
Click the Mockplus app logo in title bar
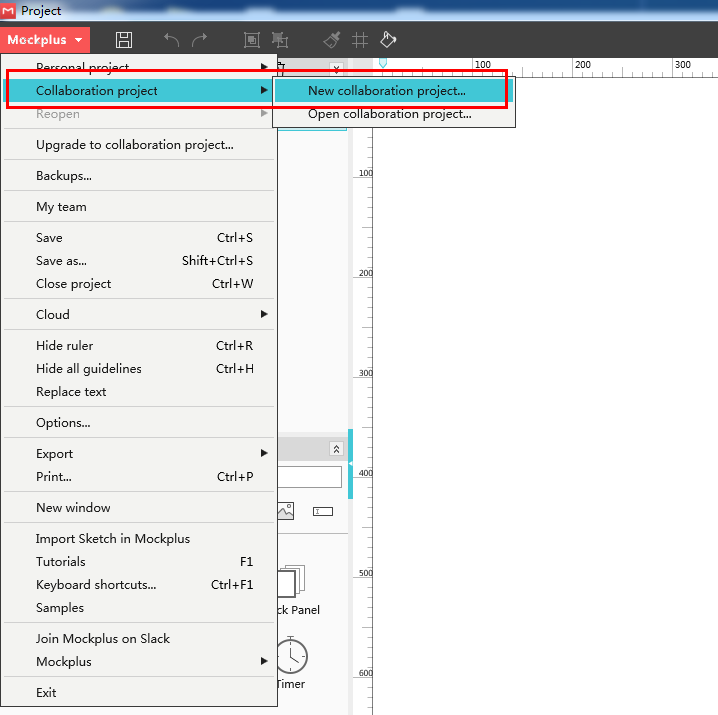click(x=8, y=11)
